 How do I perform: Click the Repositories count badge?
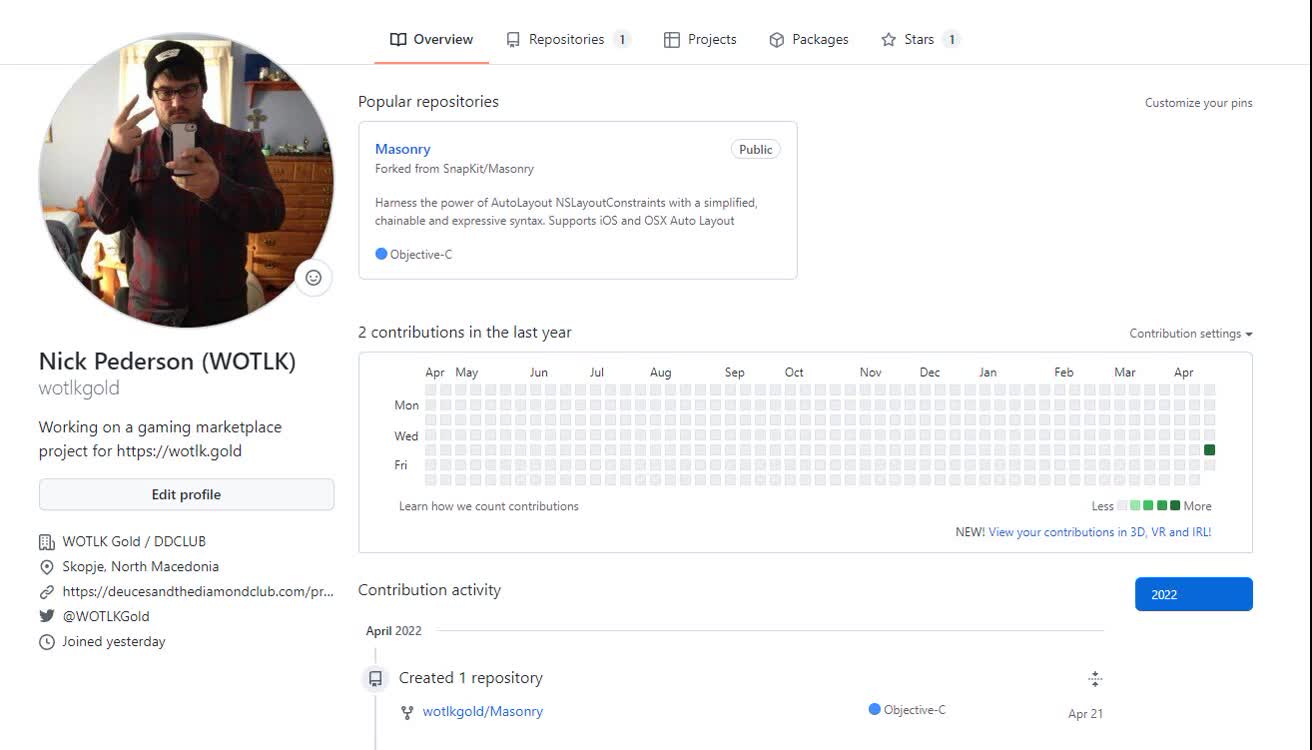point(622,40)
